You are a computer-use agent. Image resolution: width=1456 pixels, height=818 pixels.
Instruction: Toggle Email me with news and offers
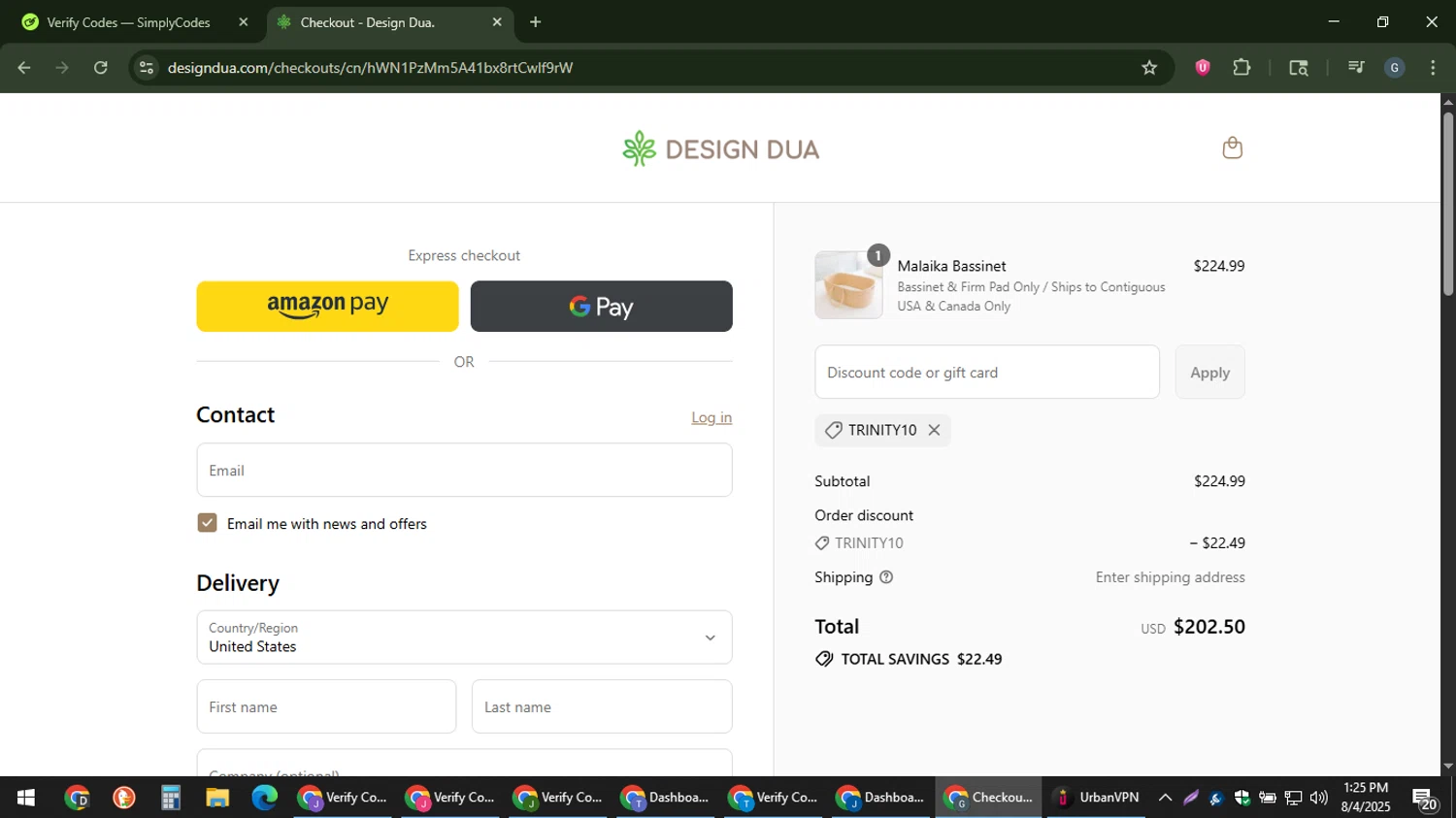(207, 523)
